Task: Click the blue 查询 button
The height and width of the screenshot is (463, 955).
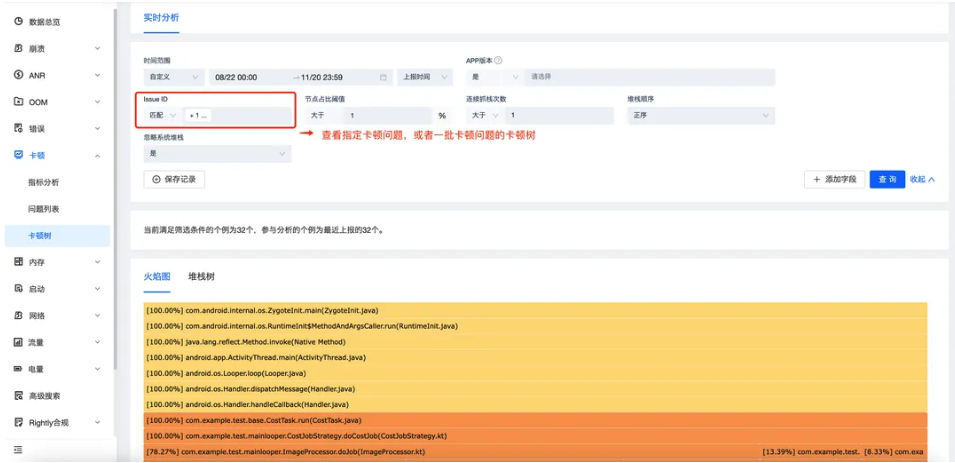Action: pos(887,179)
